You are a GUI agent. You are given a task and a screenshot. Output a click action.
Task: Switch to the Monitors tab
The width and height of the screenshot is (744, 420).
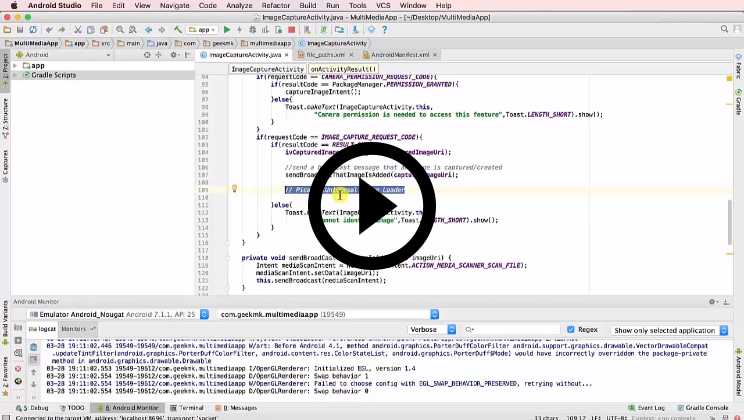point(73,328)
